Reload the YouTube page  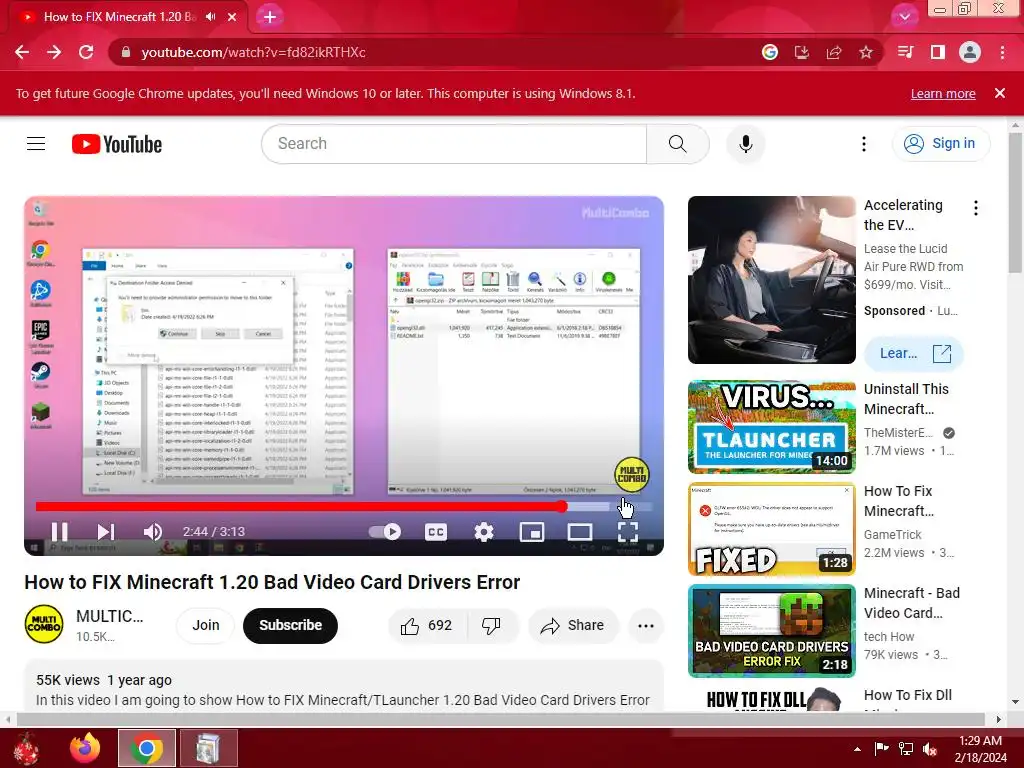tap(86, 52)
